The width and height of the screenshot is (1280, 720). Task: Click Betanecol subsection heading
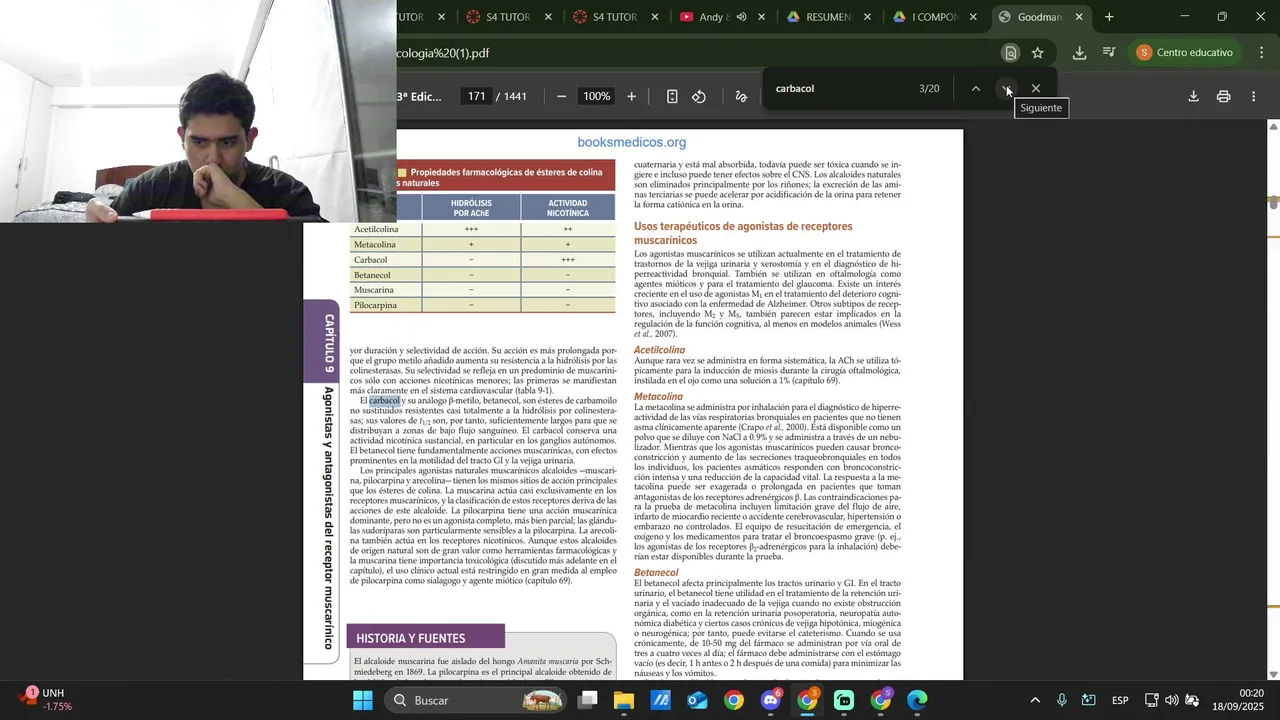click(656, 573)
